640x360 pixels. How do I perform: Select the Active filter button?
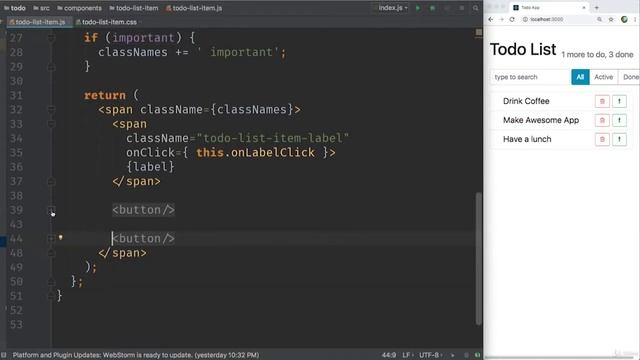(x=603, y=77)
